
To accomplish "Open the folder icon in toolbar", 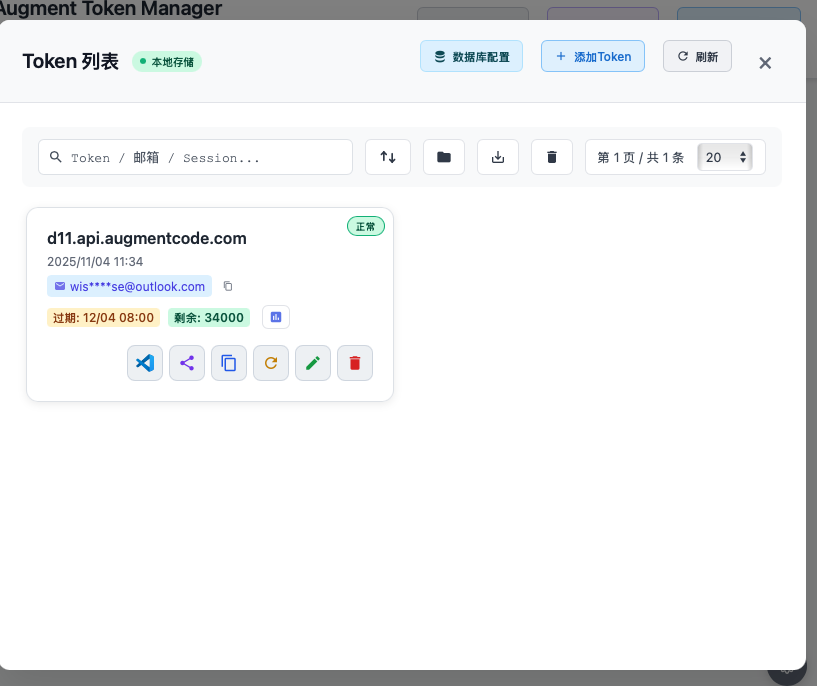I will 444,157.
